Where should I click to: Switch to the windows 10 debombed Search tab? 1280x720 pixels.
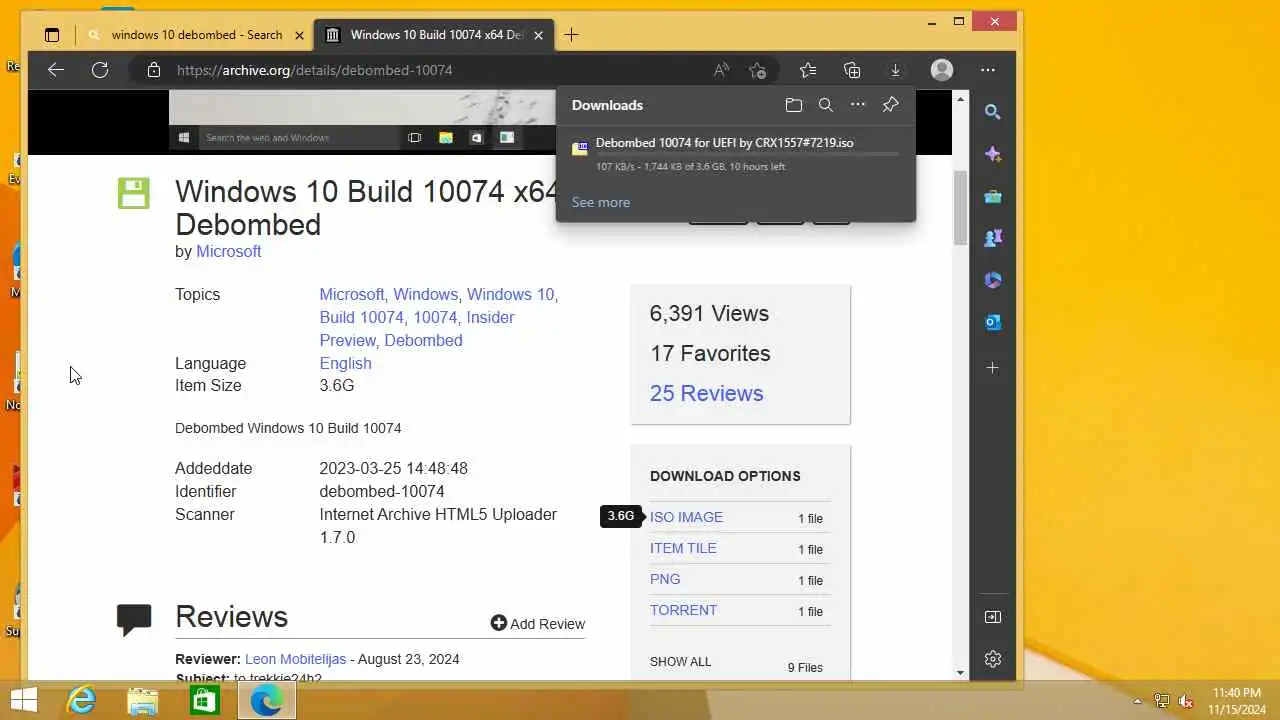point(196,35)
